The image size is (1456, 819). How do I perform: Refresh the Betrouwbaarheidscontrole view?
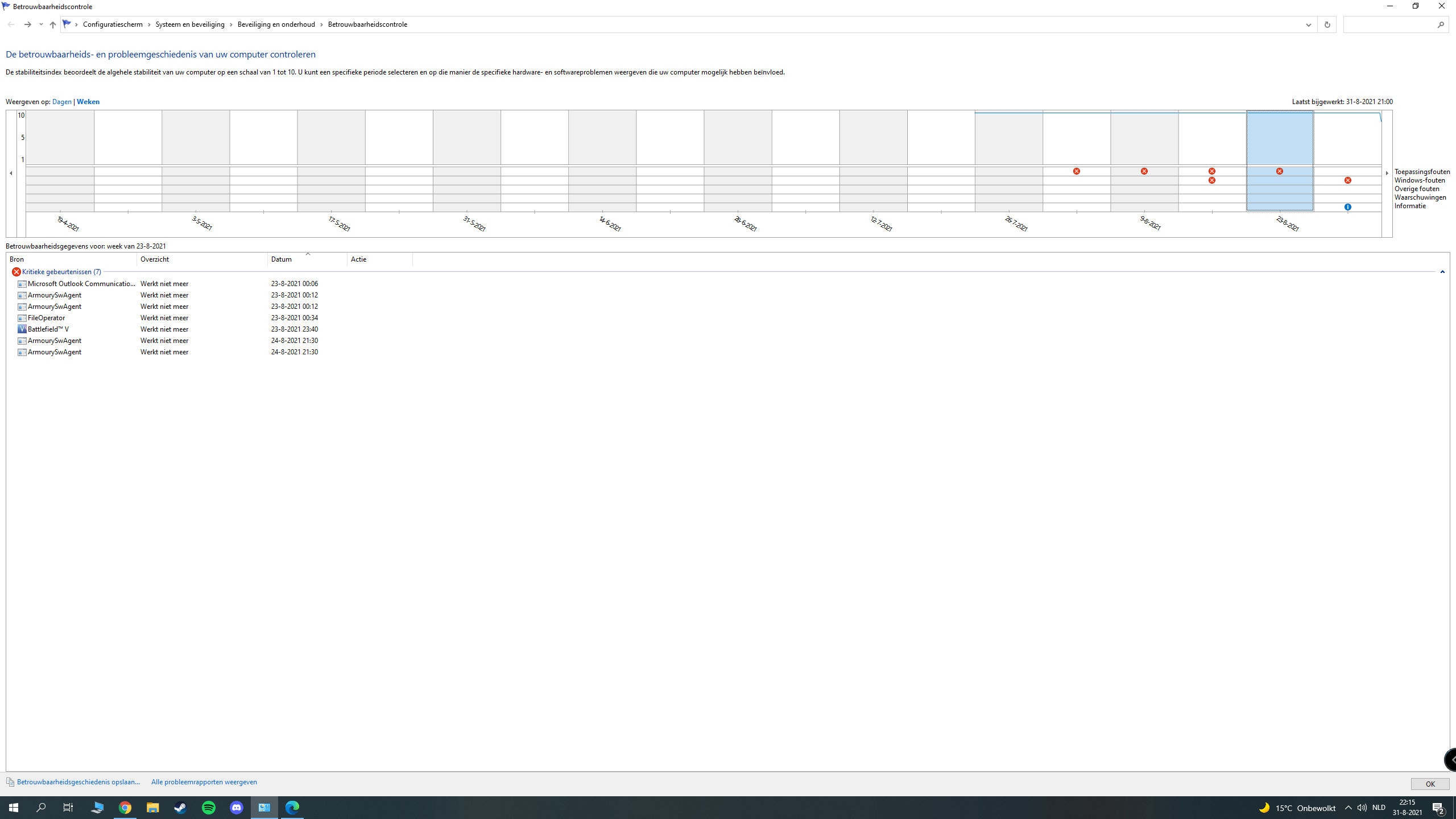1327,24
